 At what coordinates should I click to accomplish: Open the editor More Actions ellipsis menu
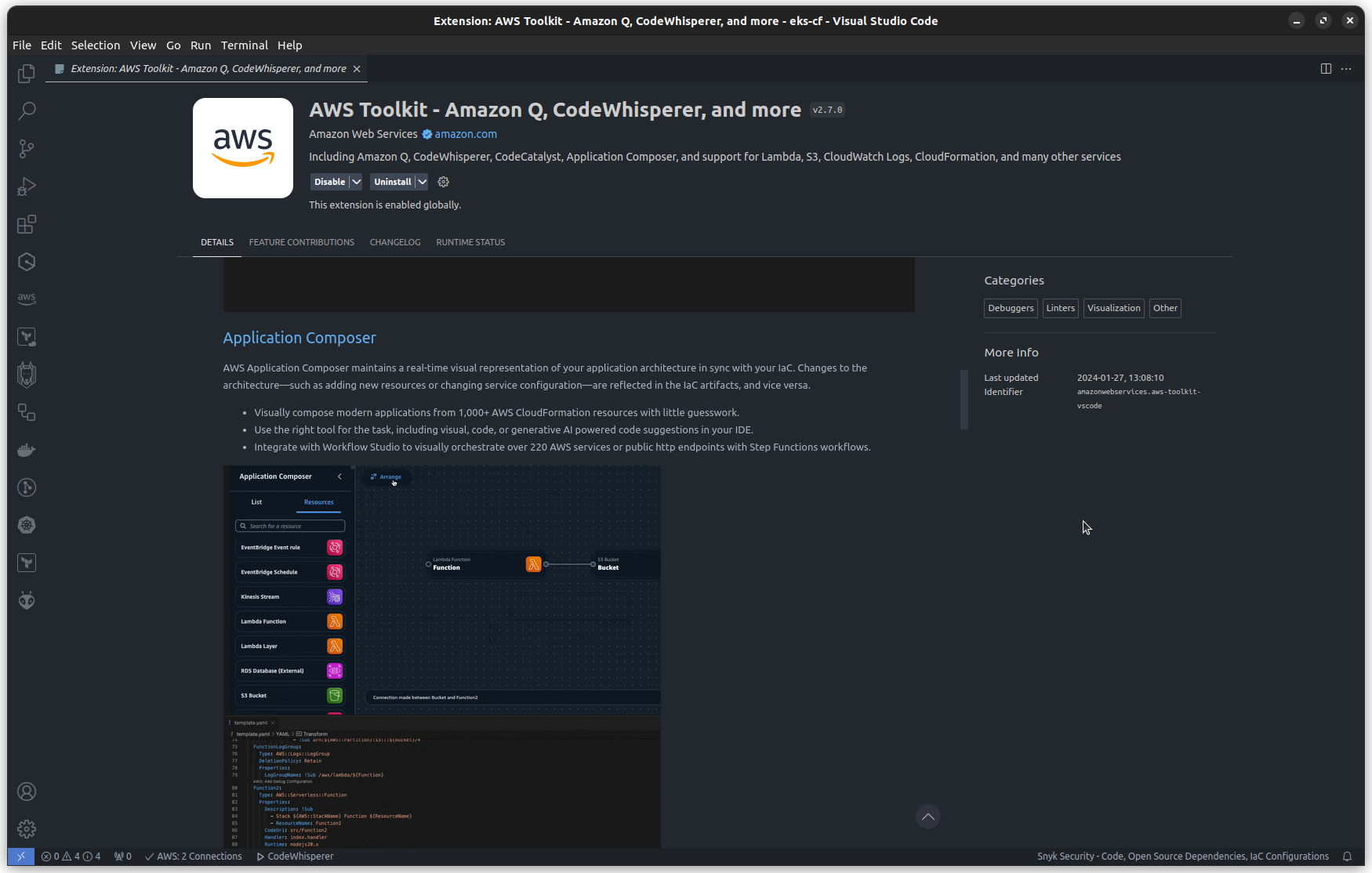[x=1346, y=69]
